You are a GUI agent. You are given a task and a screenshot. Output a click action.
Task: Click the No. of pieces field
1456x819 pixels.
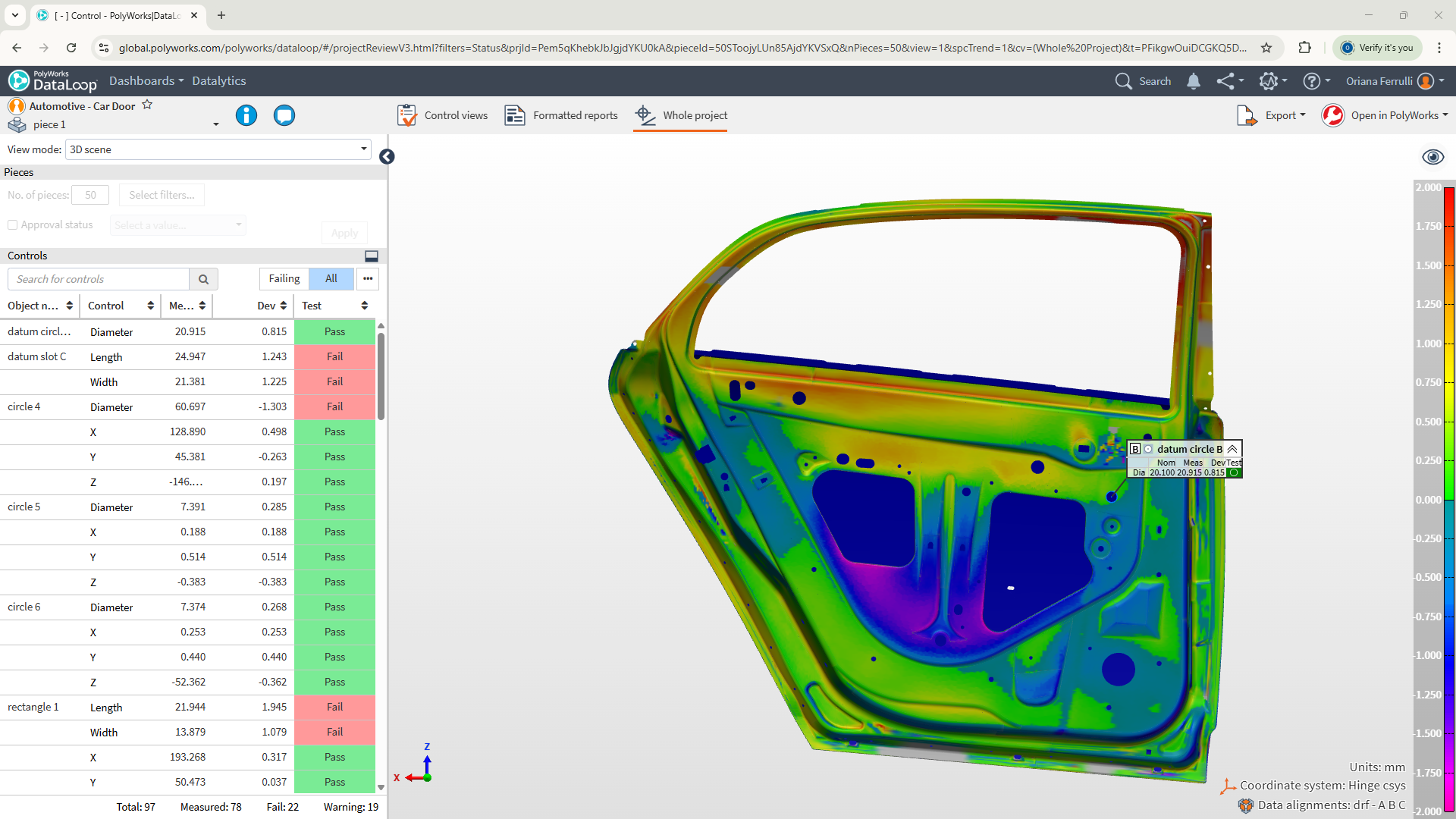[x=90, y=195]
